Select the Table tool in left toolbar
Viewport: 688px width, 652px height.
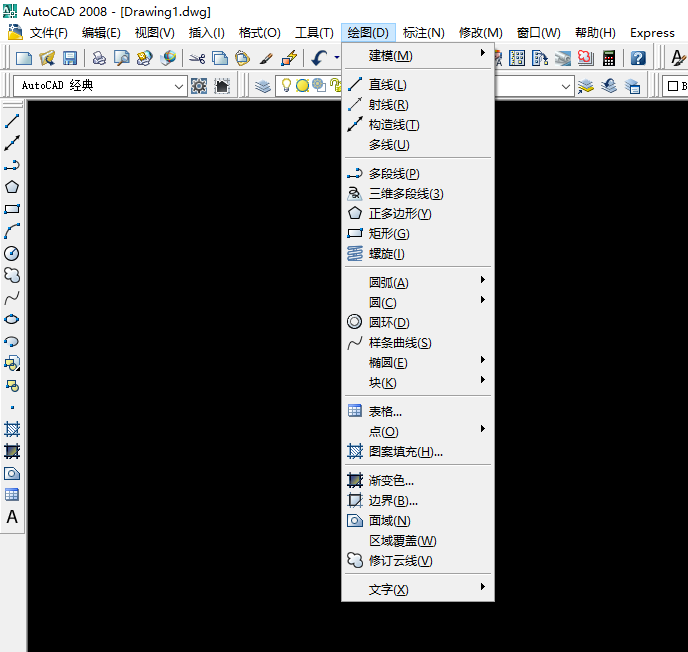coord(12,495)
